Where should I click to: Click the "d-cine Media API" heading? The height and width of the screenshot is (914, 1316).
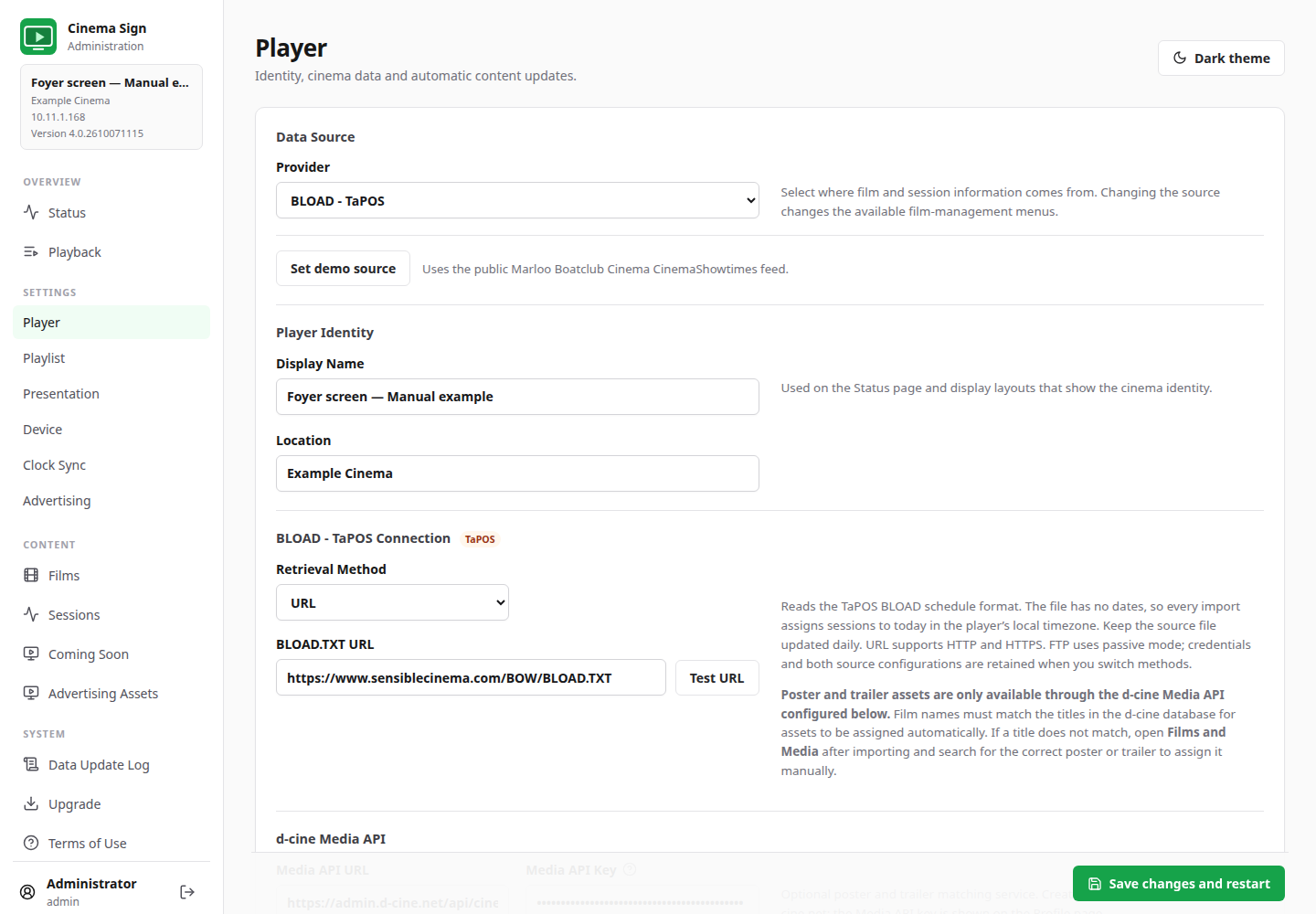point(331,839)
